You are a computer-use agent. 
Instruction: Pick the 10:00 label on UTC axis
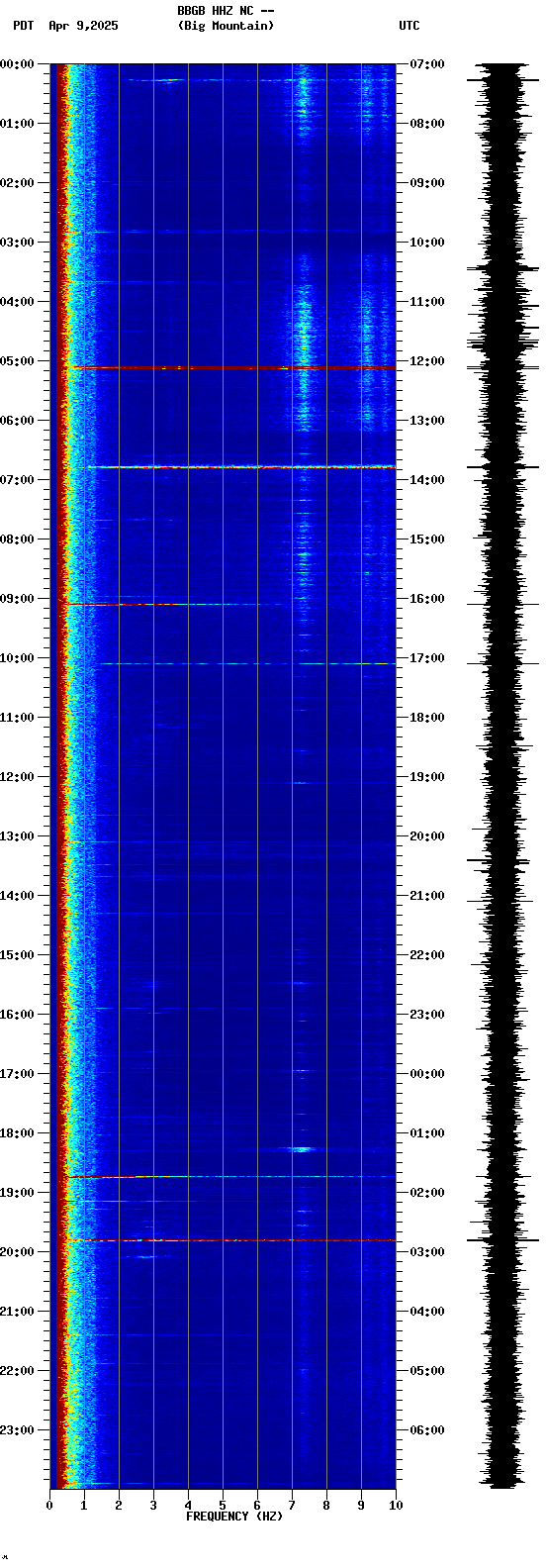(x=427, y=243)
